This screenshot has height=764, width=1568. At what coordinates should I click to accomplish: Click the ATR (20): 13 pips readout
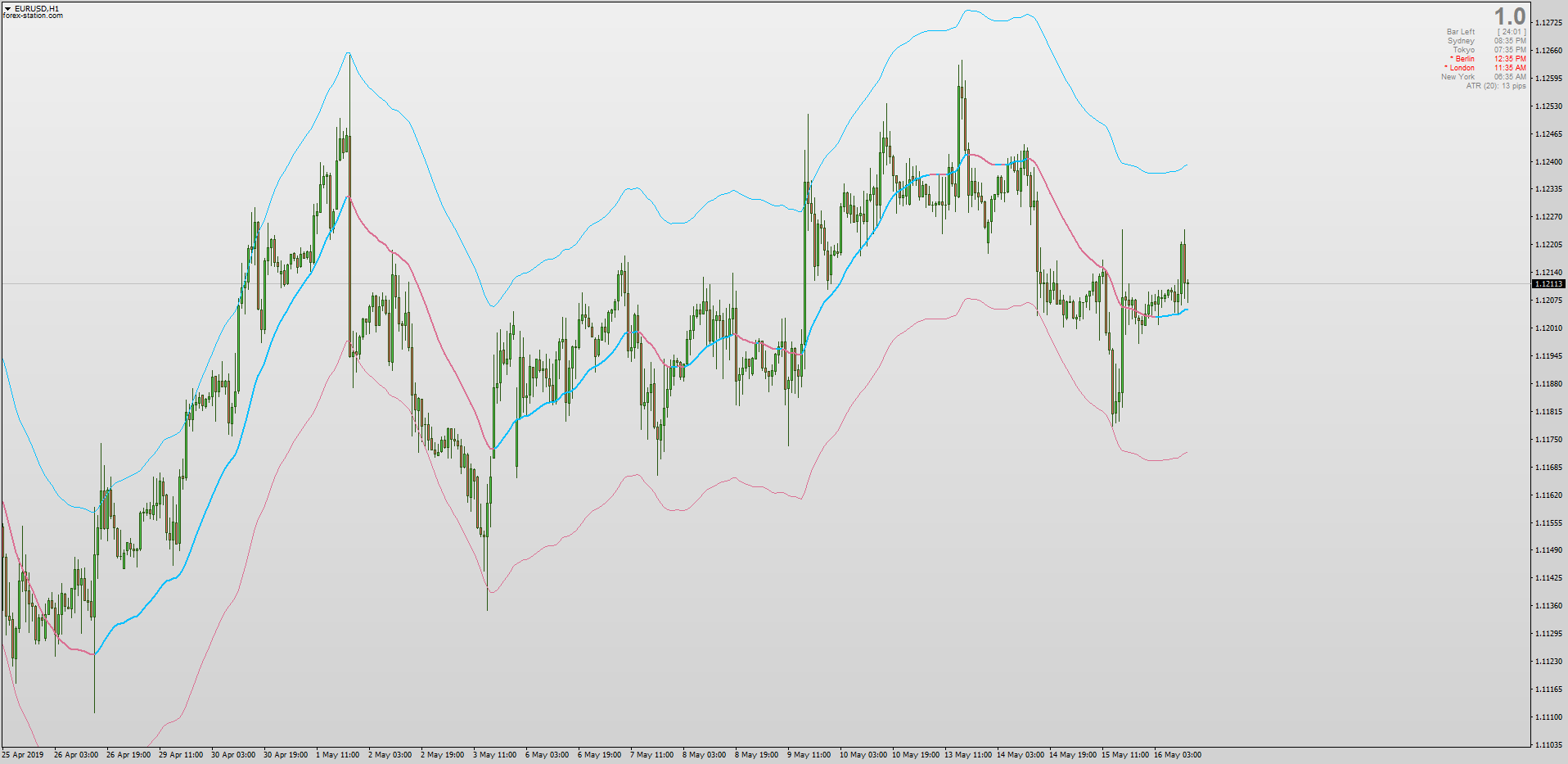[x=1496, y=86]
